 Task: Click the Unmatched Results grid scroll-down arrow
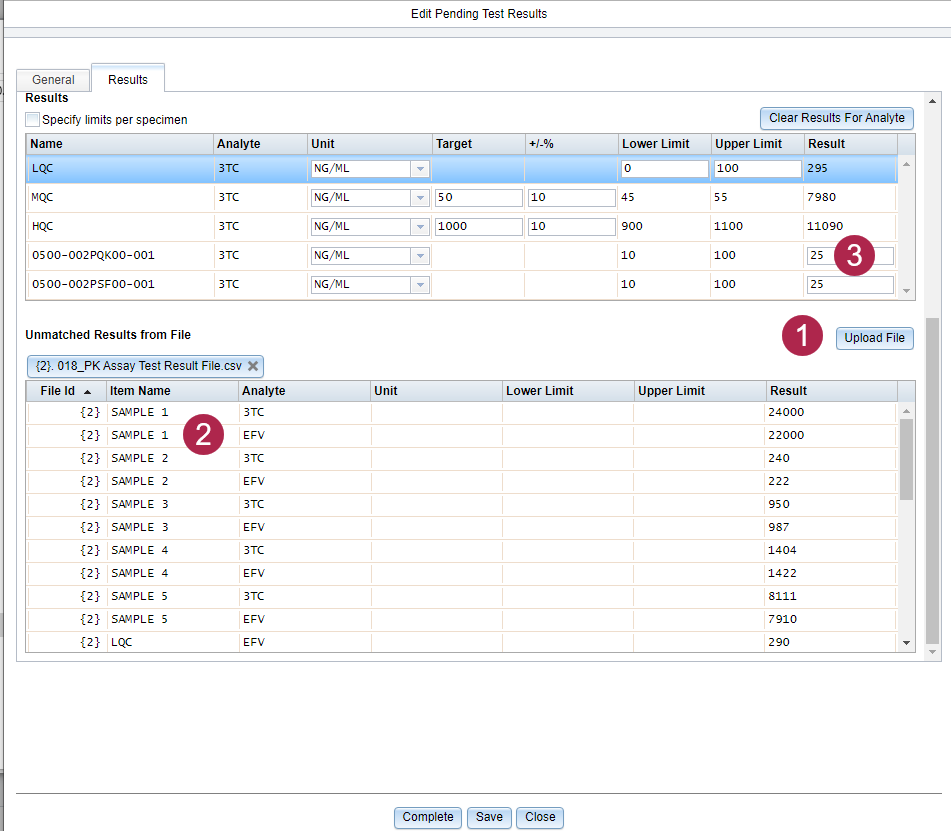point(906,643)
